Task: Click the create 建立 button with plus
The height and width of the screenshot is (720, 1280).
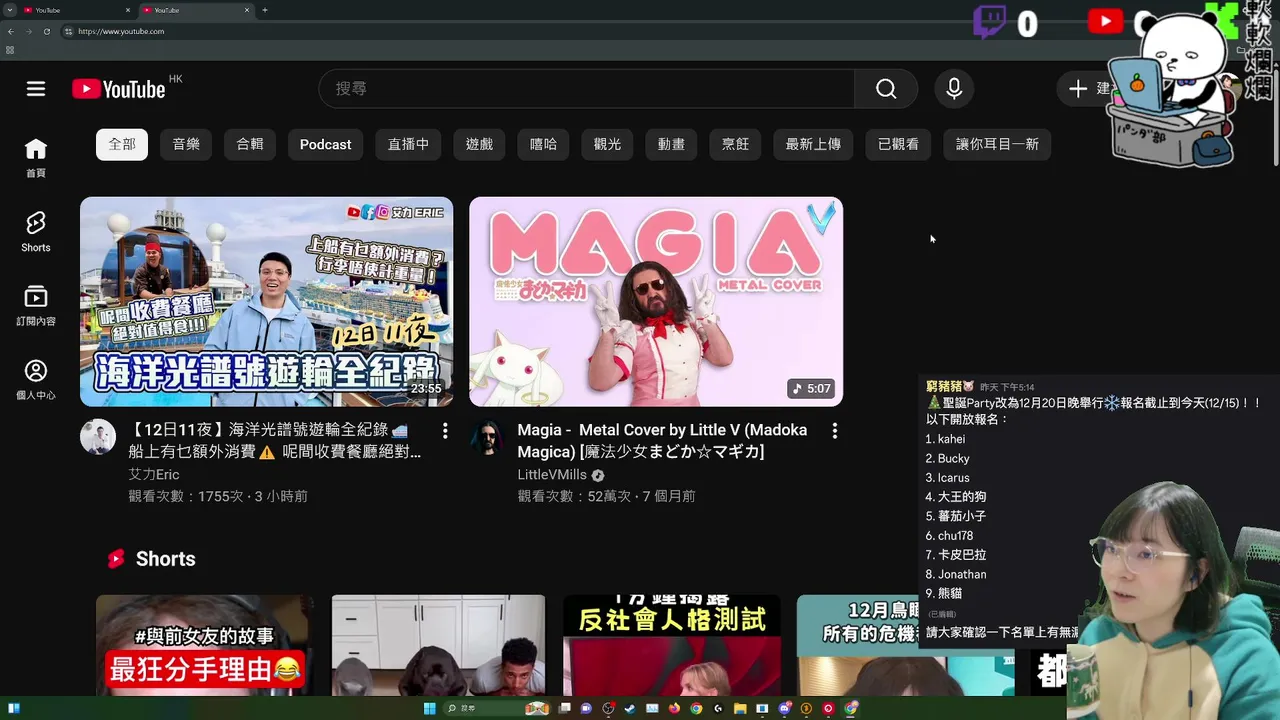Action: [x=1088, y=89]
